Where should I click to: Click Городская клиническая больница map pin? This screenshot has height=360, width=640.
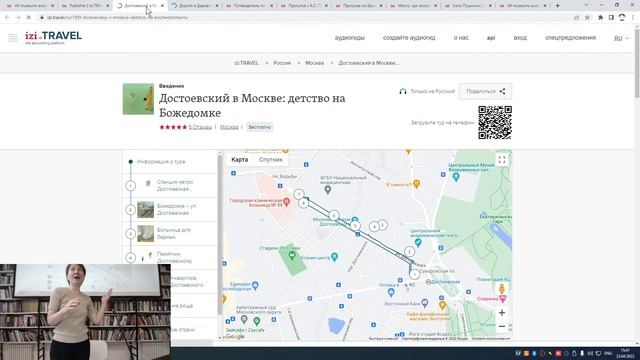point(287,201)
